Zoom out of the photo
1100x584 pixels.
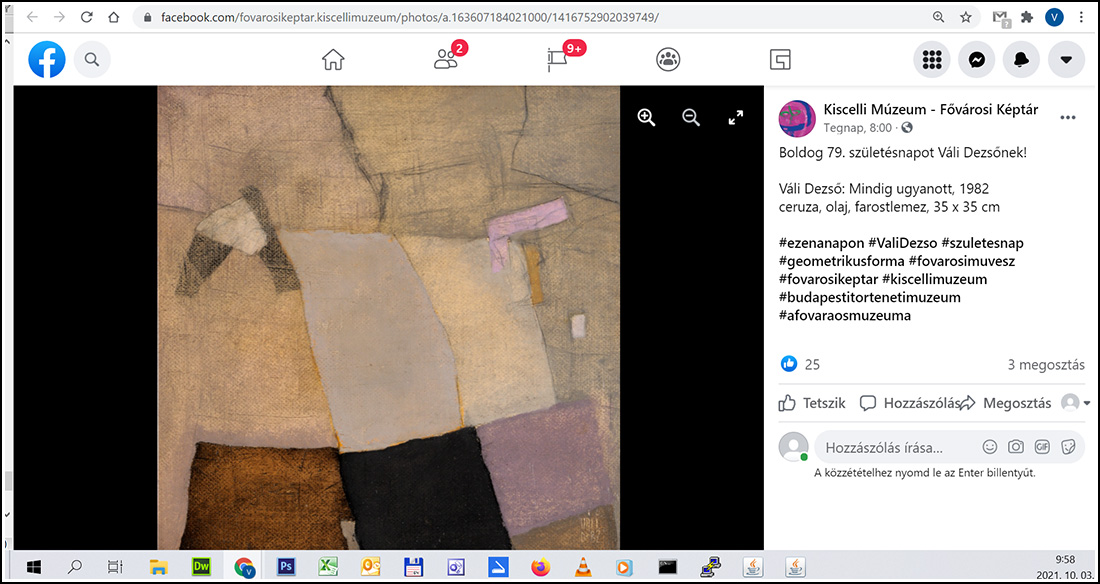point(691,117)
